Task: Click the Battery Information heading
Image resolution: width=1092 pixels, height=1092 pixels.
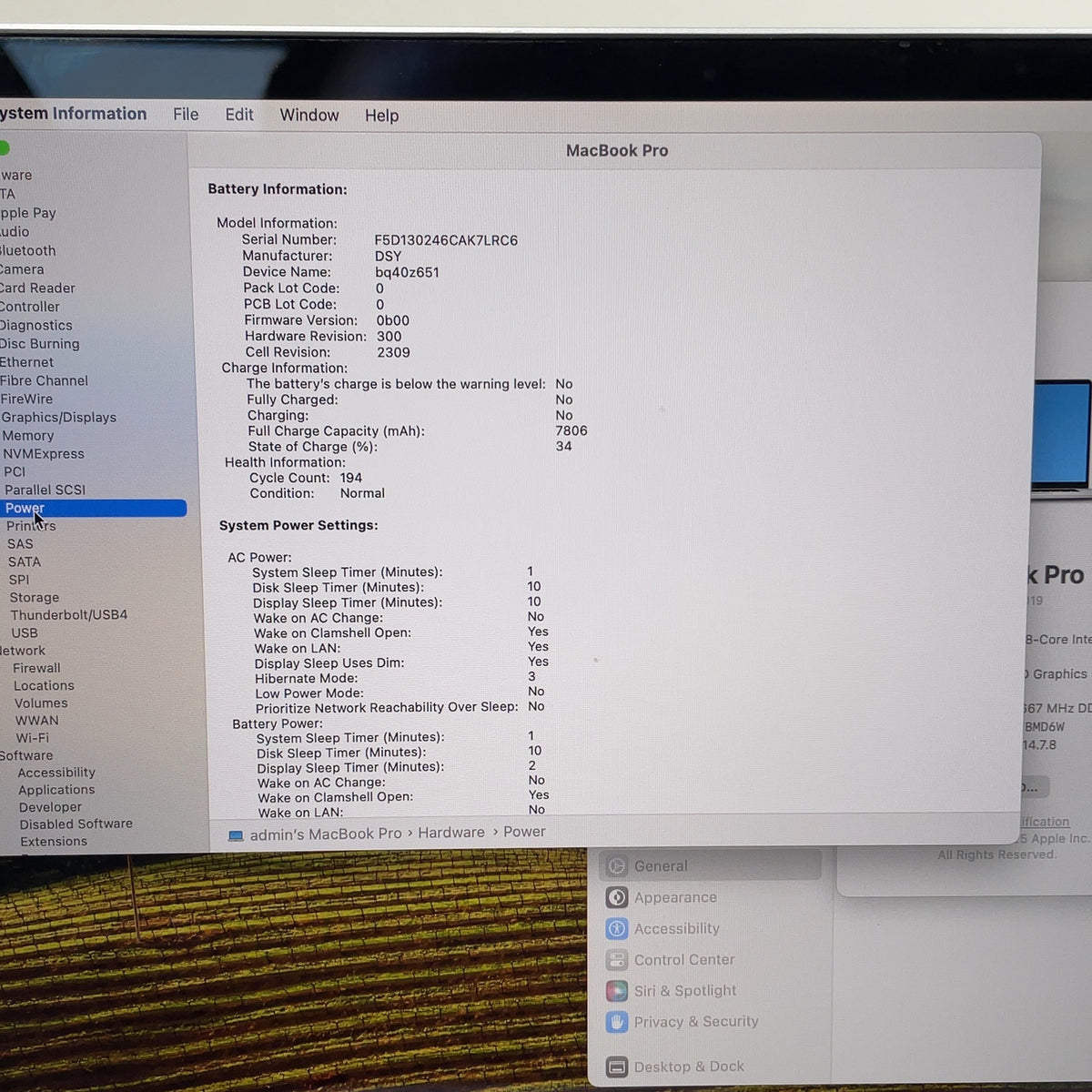Action: pyautogui.click(x=278, y=189)
